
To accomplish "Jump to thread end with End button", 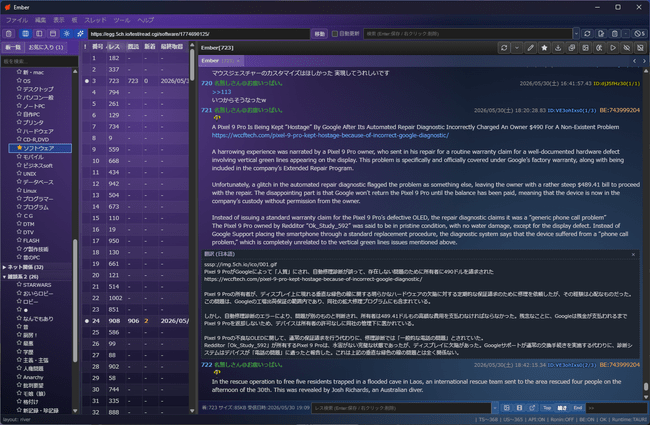I will 578,408.
